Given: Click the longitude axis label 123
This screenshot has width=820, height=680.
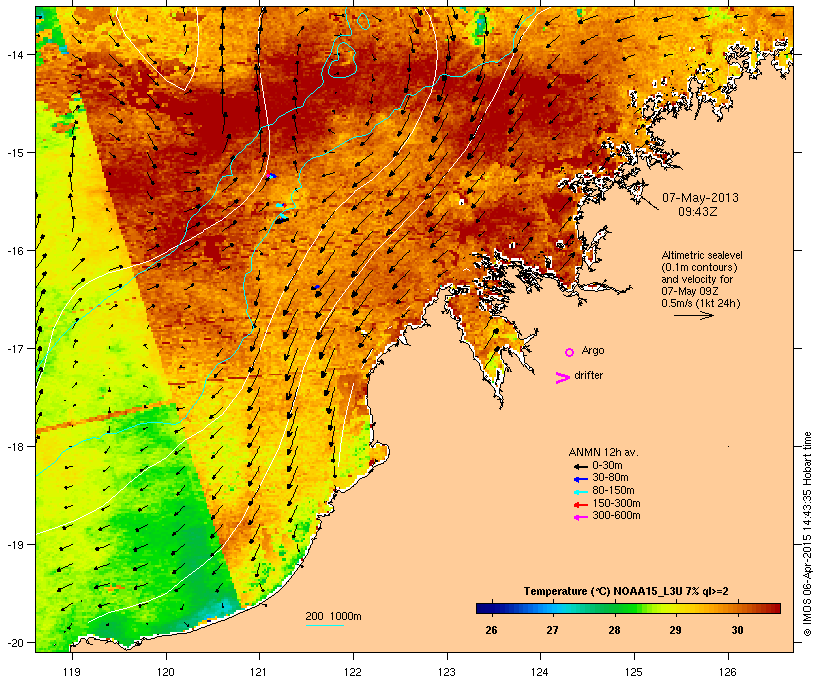Looking at the screenshot, I should (447, 672).
